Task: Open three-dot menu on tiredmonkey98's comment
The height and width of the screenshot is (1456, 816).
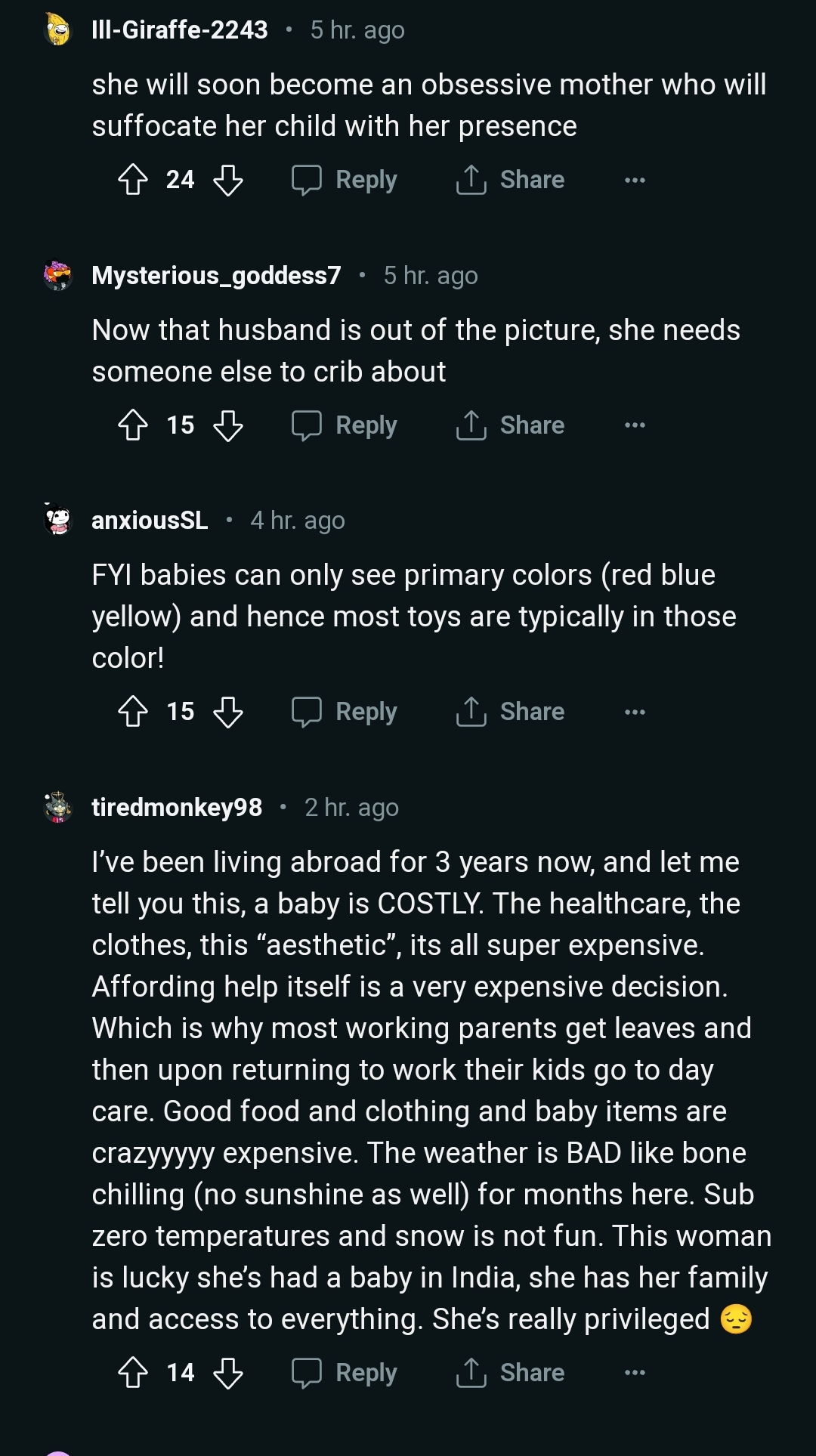Action: click(x=635, y=1373)
